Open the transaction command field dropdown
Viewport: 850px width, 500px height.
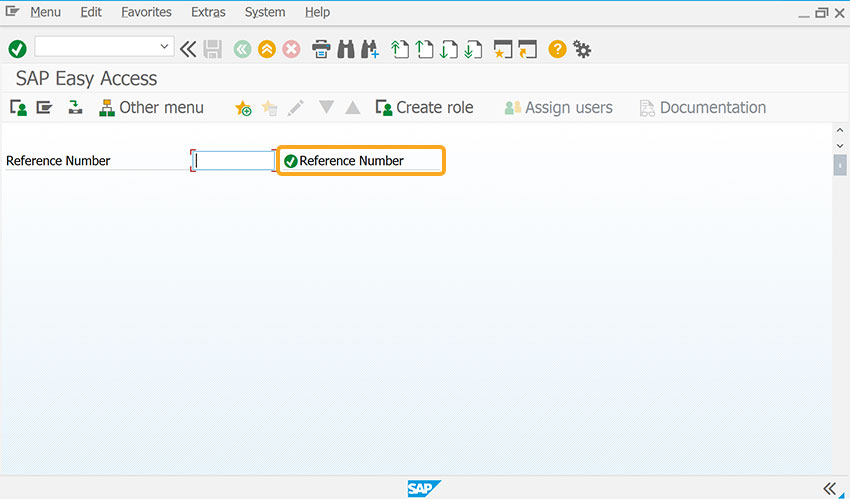[x=164, y=47]
